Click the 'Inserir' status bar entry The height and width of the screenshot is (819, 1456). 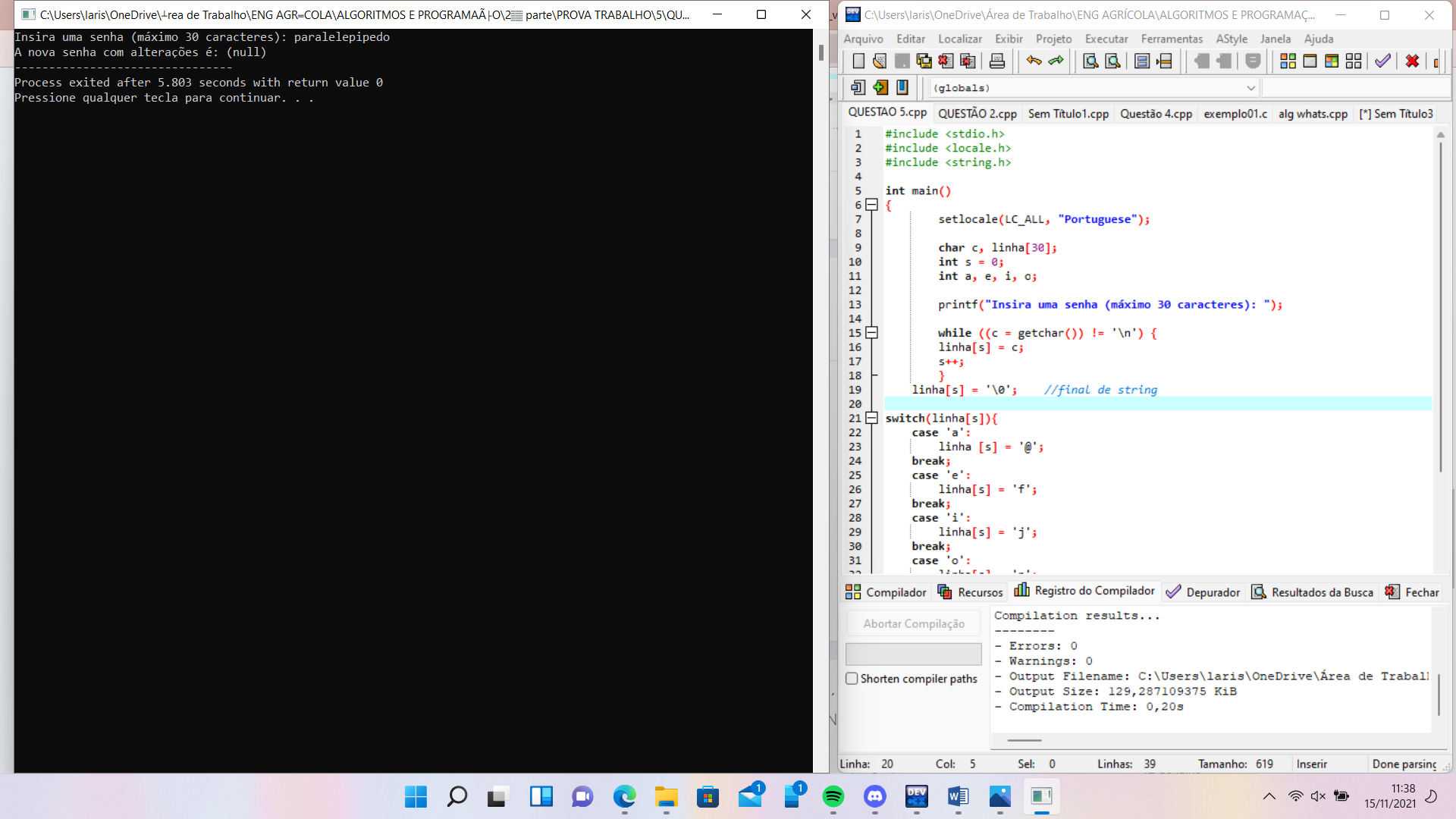tap(1312, 764)
